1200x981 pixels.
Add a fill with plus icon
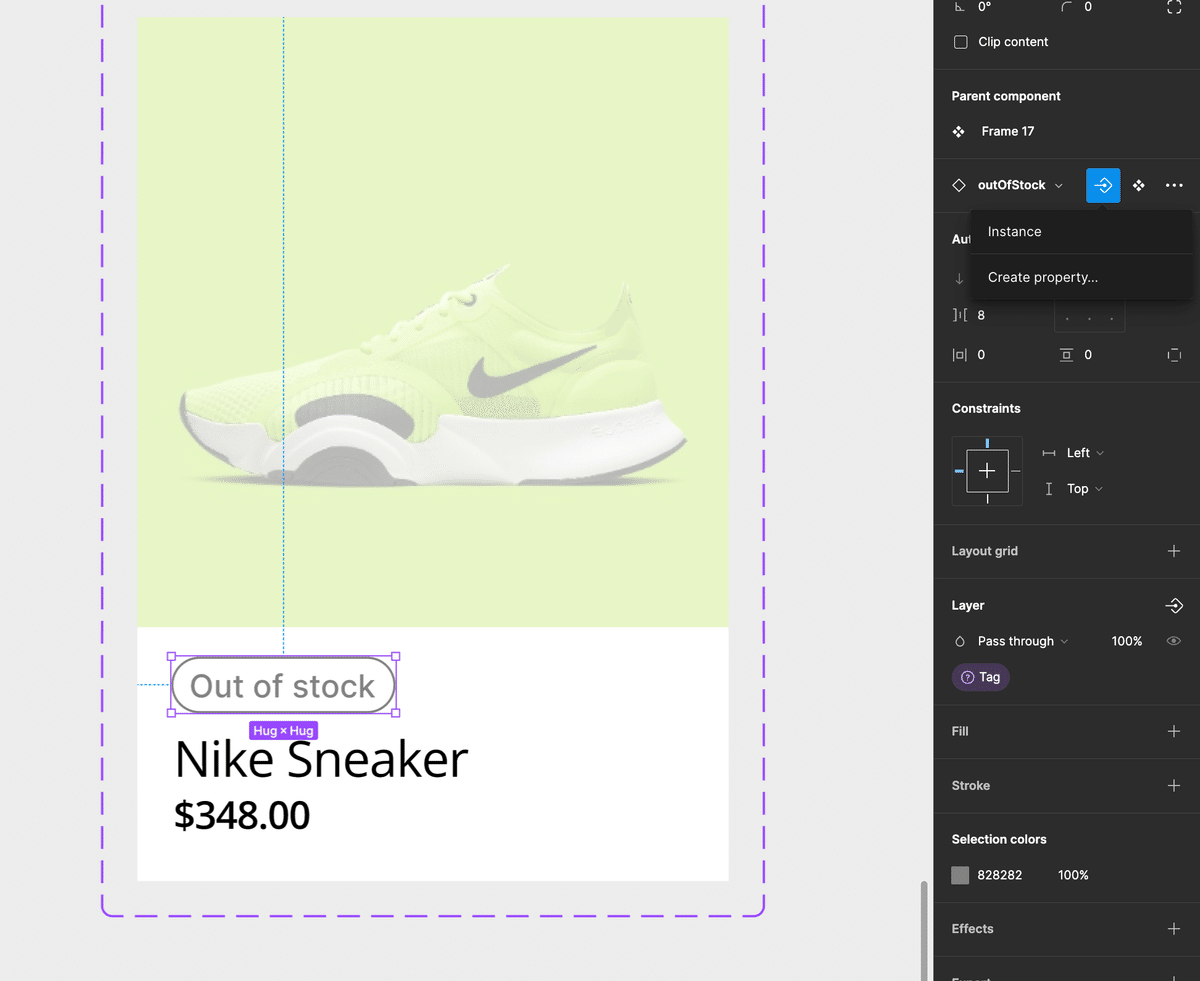[1174, 731]
